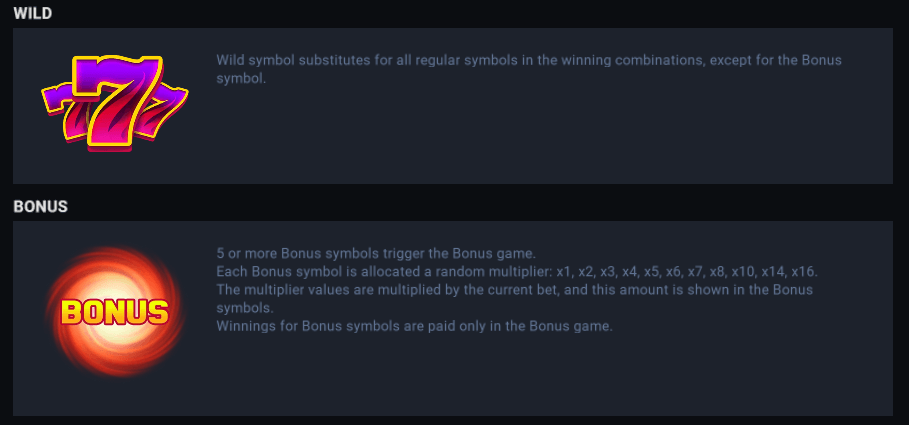Click the "Winnings for Bonus symbols" line
The image size is (909, 425).
click(413, 326)
